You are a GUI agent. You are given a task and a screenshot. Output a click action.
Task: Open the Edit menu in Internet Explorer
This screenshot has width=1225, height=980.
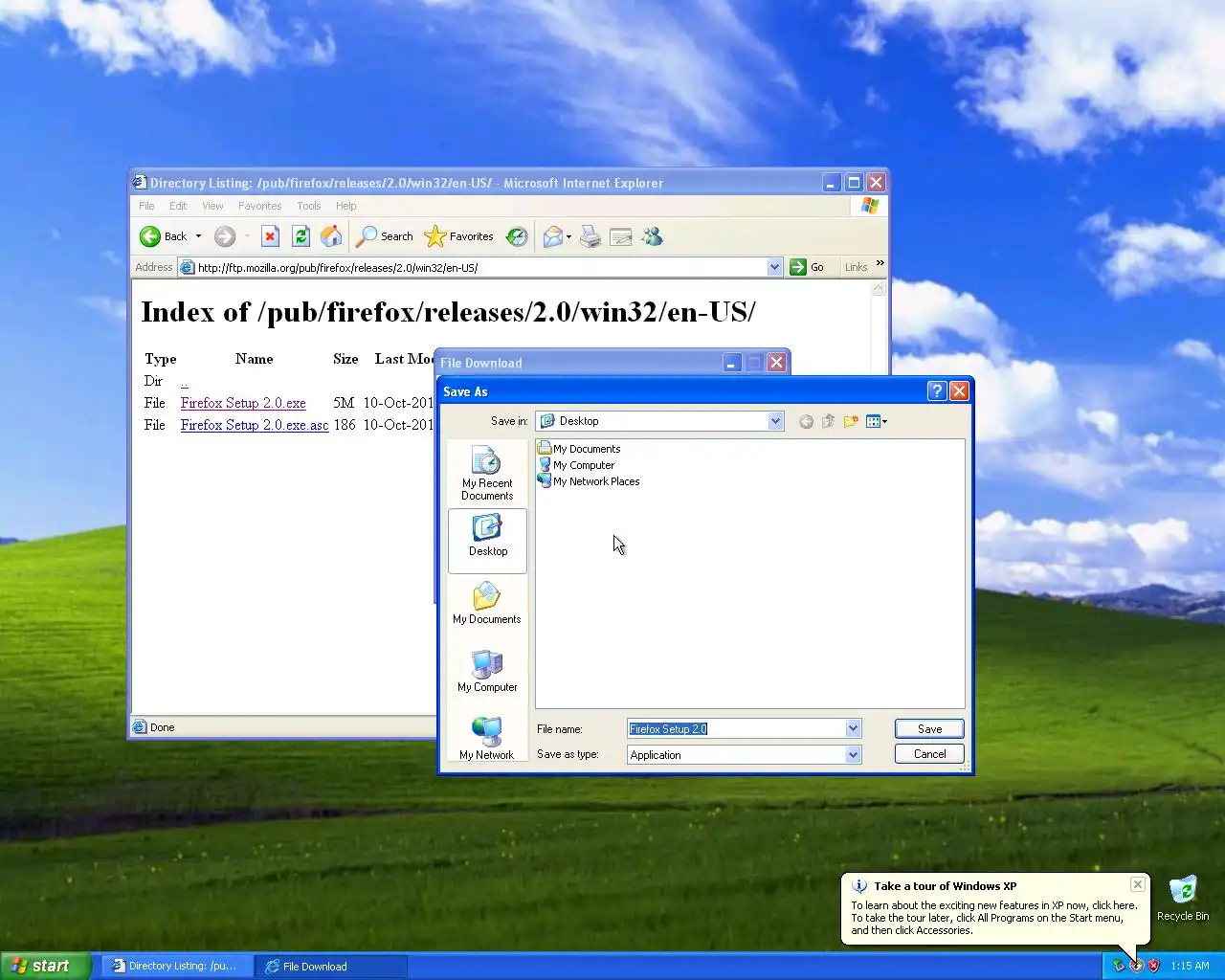pyautogui.click(x=178, y=206)
